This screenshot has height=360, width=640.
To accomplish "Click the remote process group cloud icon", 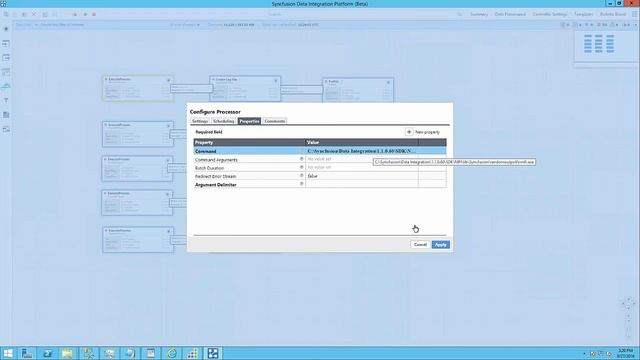I will click(x=6, y=86).
